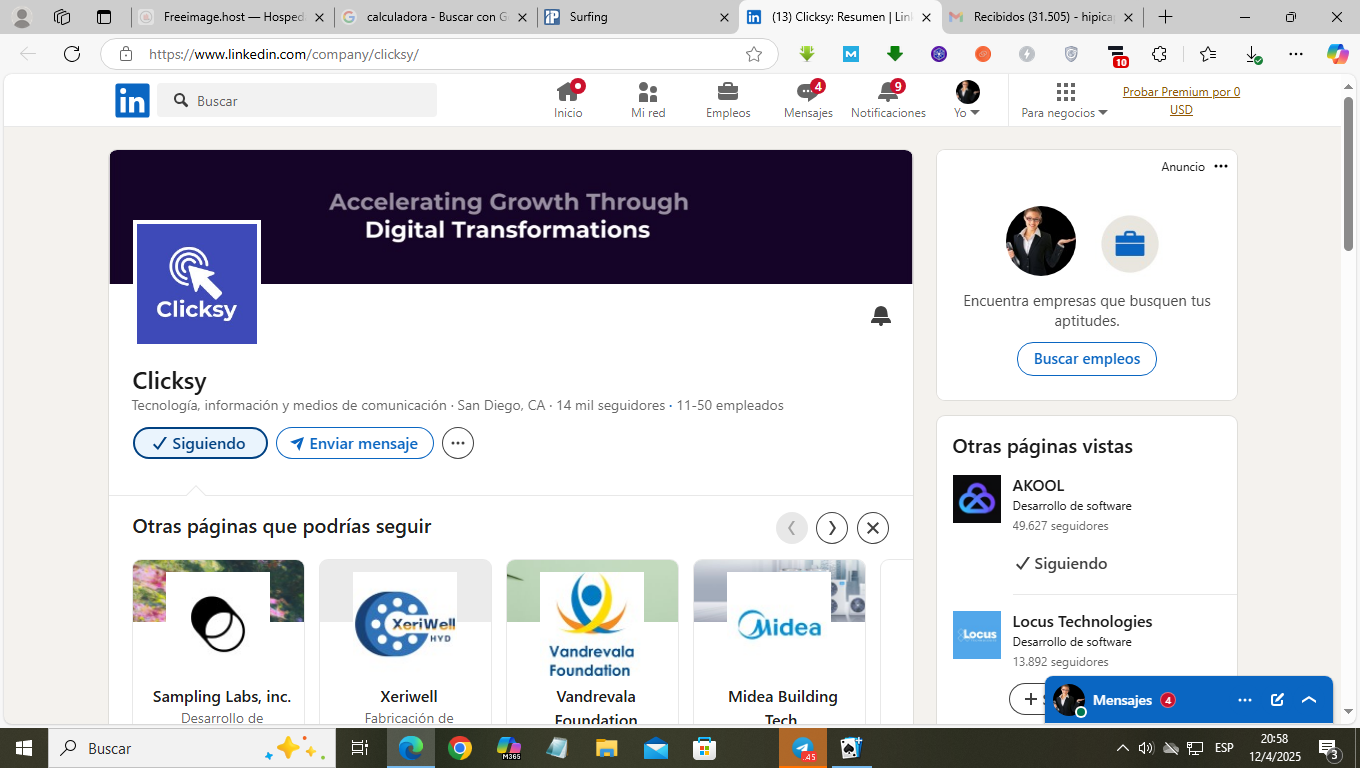1360x768 pixels.
Task: Launch Google Chrome from the taskbar
Action: [x=460, y=748]
